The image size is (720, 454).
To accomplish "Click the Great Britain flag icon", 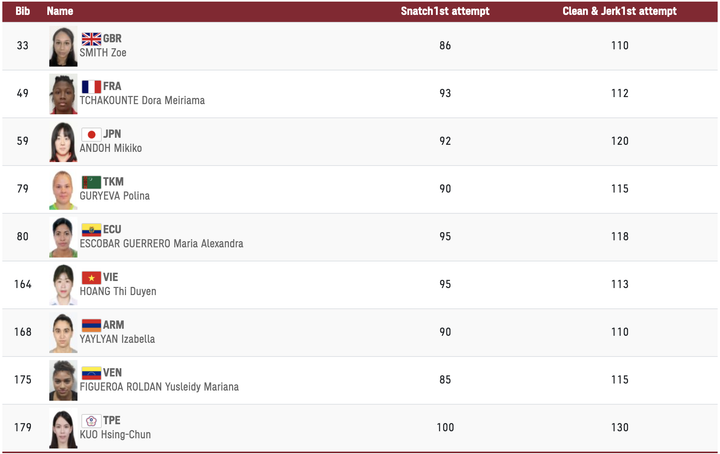I will (91, 39).
